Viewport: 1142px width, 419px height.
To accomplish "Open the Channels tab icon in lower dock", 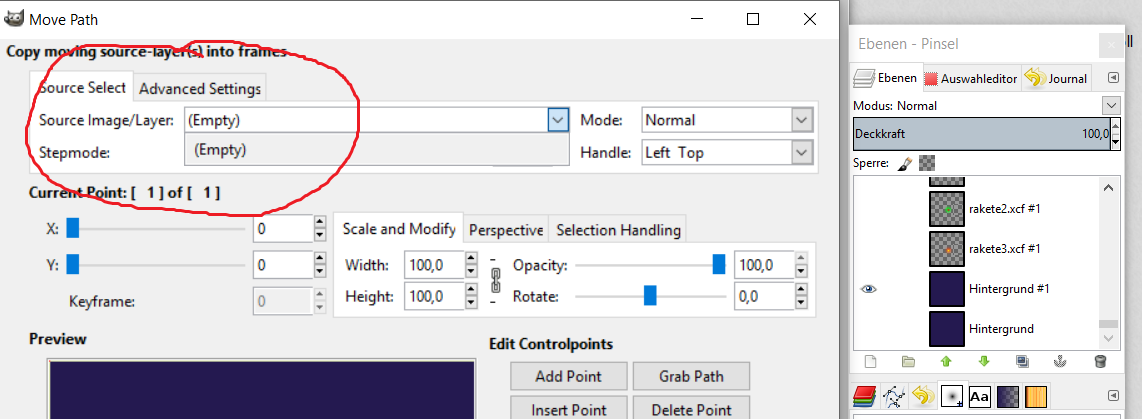I will point(865,396).
